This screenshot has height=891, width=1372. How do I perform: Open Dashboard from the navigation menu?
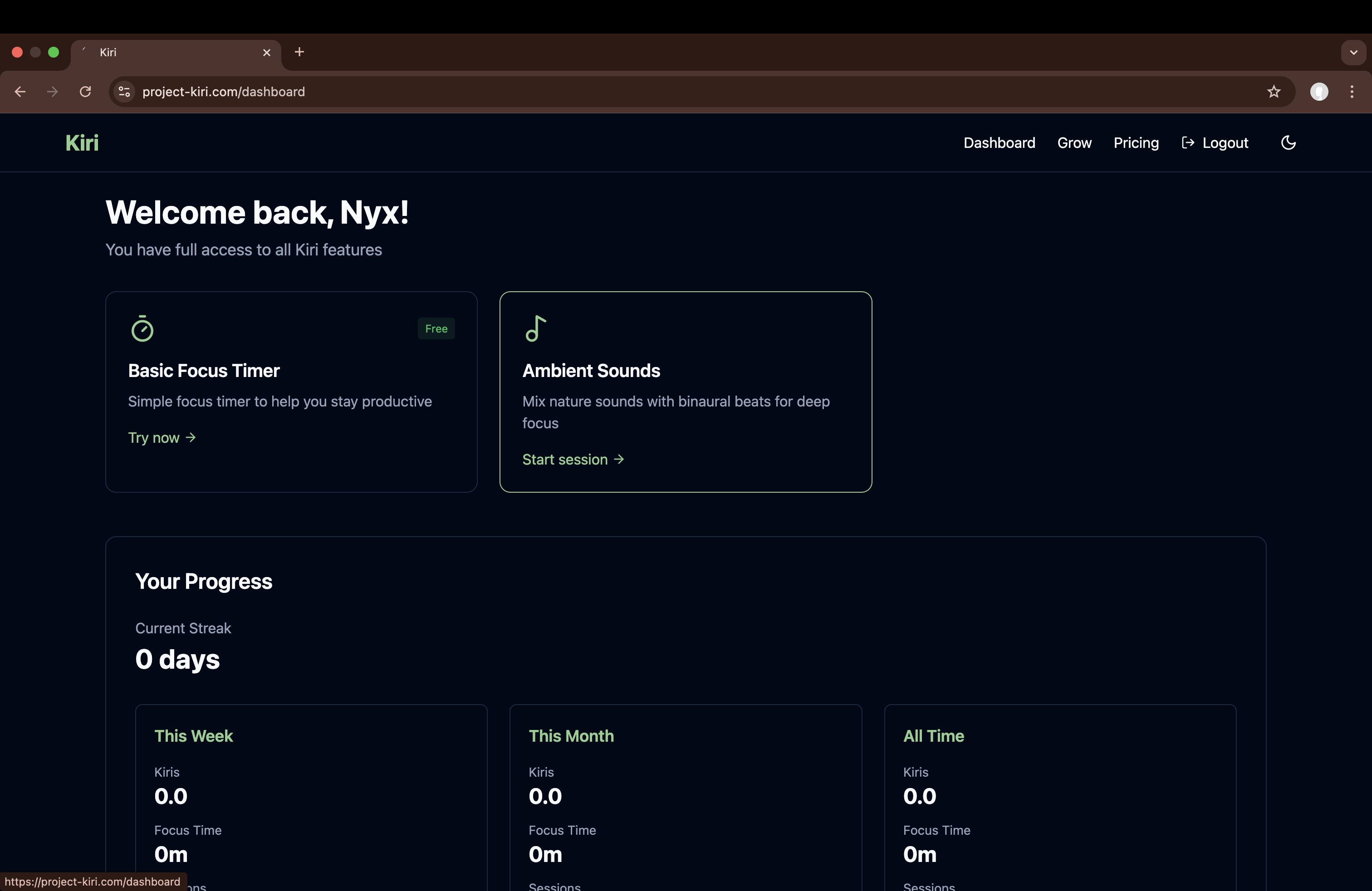point(999,142)
